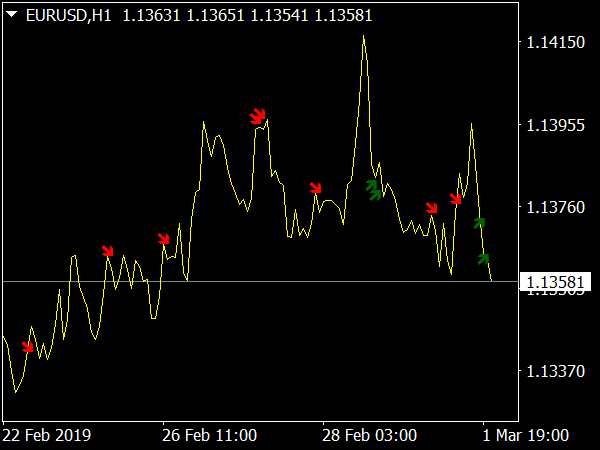This screenshot has width=600, height=450.
Task: Click the gray horizontal bid price line
Action: point(260,282)
